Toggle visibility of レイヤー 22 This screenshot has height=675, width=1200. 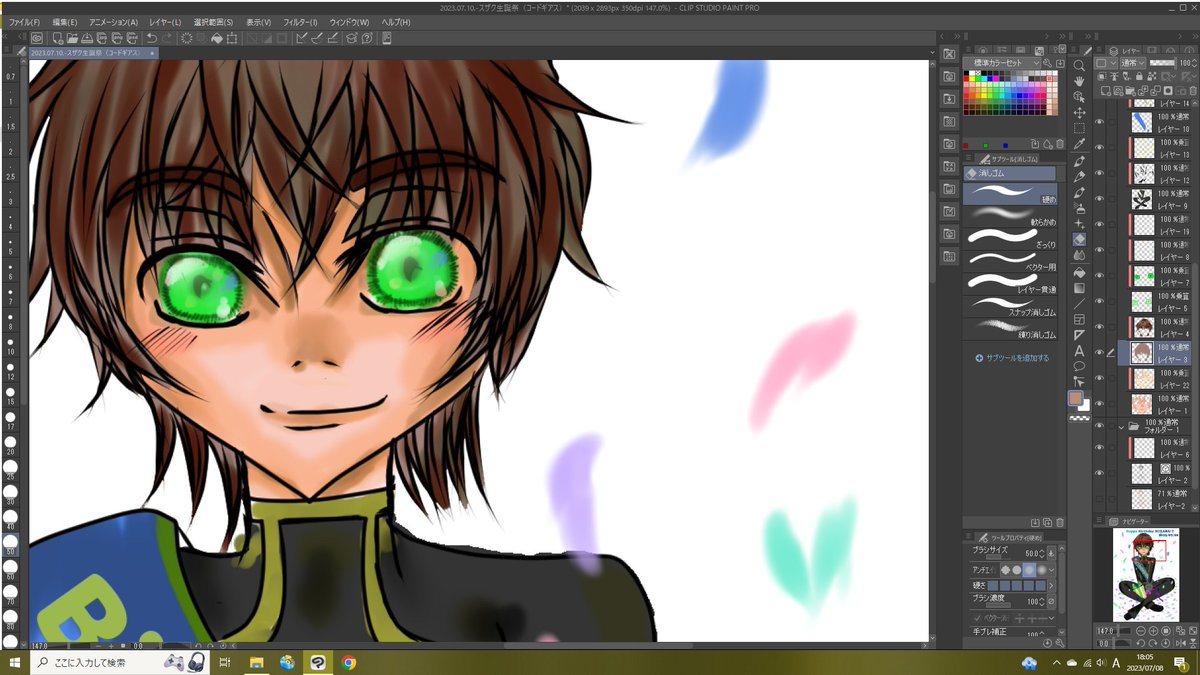point(1099,378)
